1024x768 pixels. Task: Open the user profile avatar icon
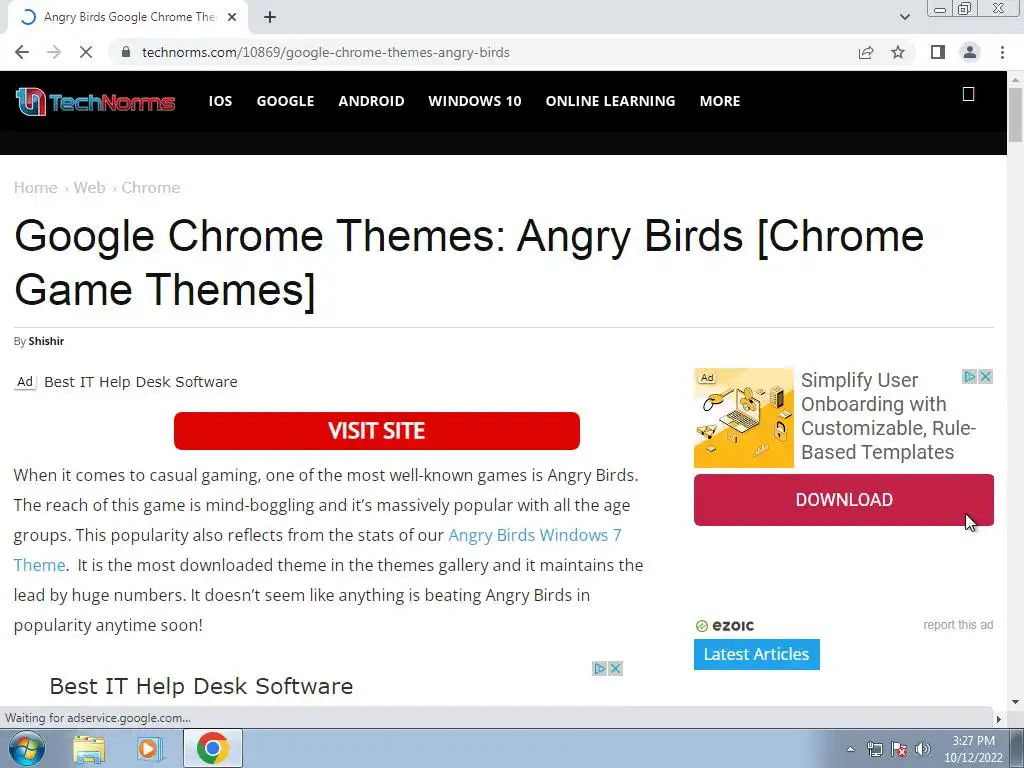(970, 52)
